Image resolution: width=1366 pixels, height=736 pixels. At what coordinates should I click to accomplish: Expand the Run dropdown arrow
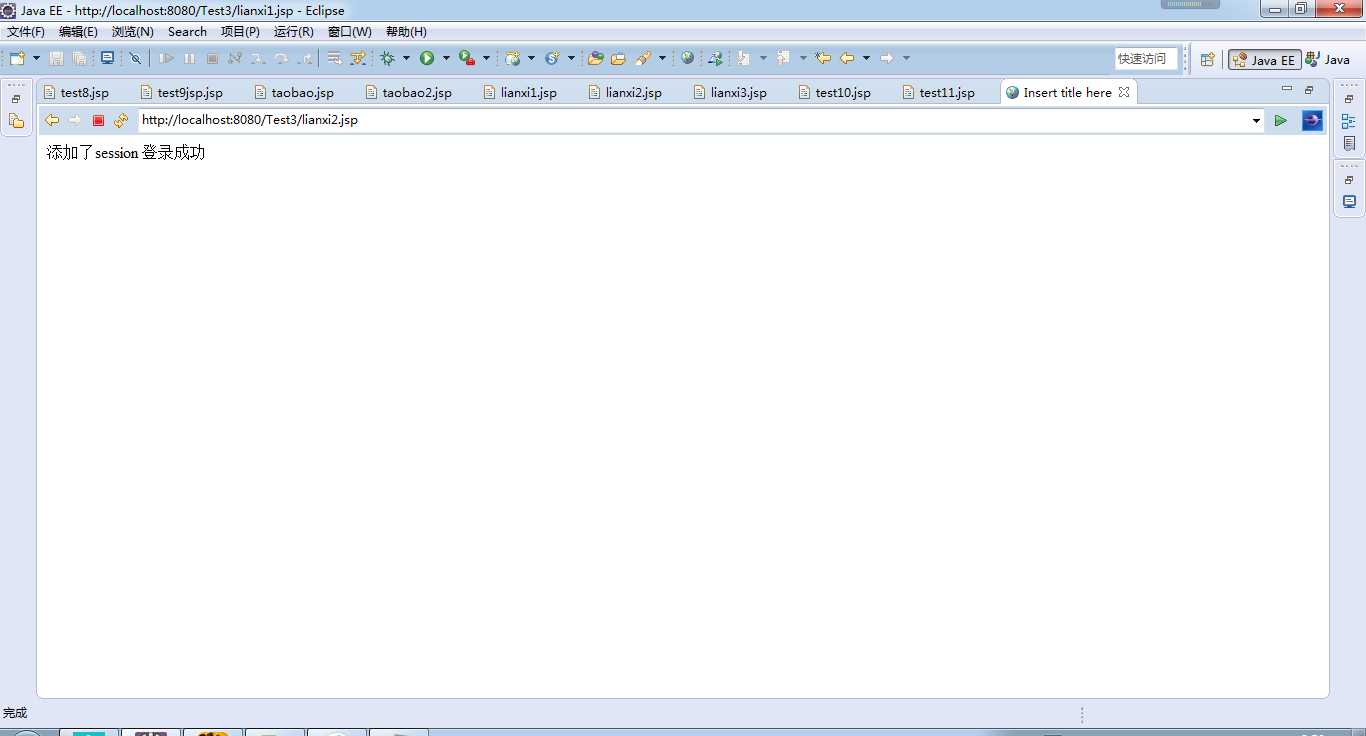click(x=446, y=59)
